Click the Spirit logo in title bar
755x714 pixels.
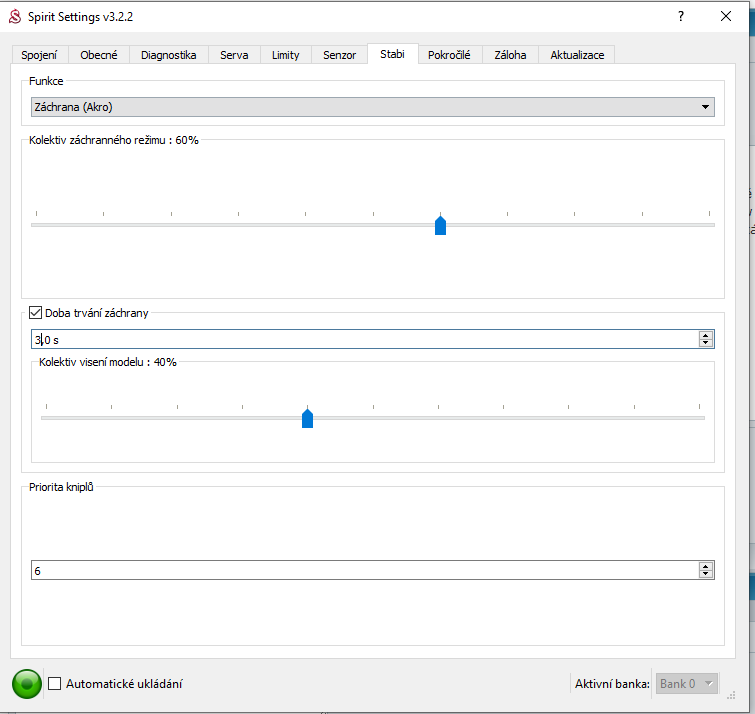point(15,16)
